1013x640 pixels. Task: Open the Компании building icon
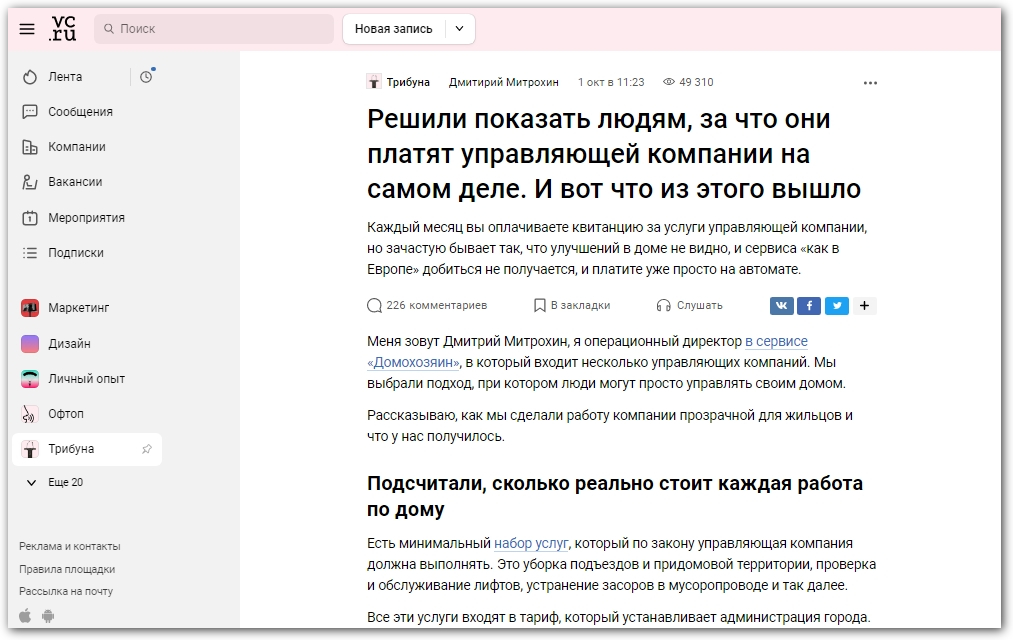(x=30, y=147)
